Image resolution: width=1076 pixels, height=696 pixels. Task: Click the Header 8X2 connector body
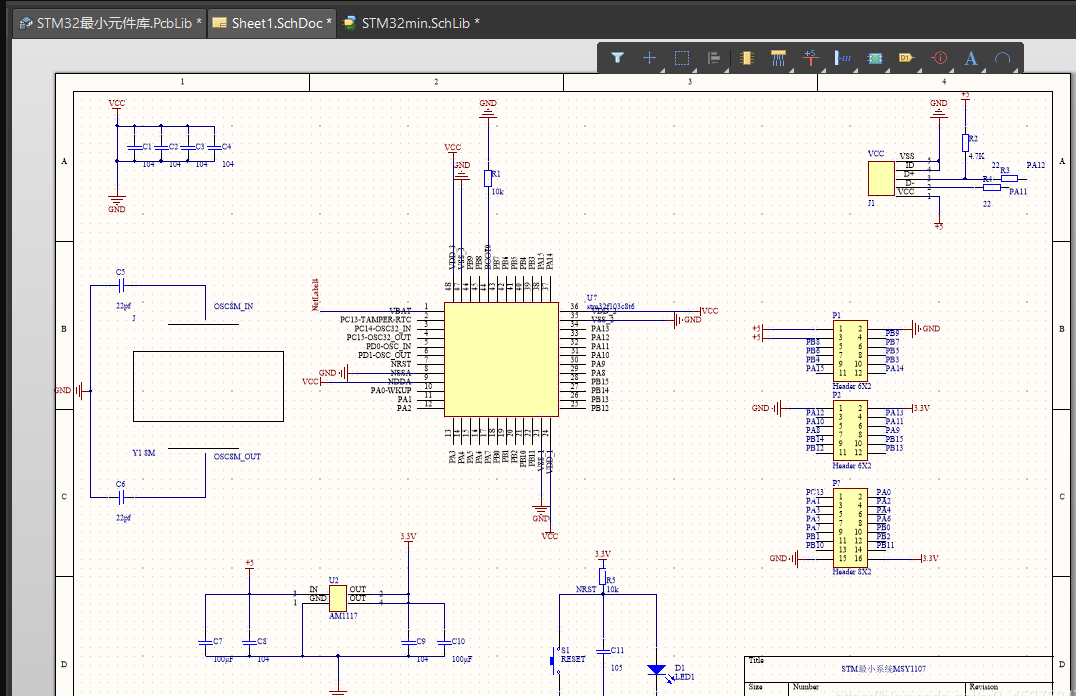pyautogui.click(x=850, y=527)
